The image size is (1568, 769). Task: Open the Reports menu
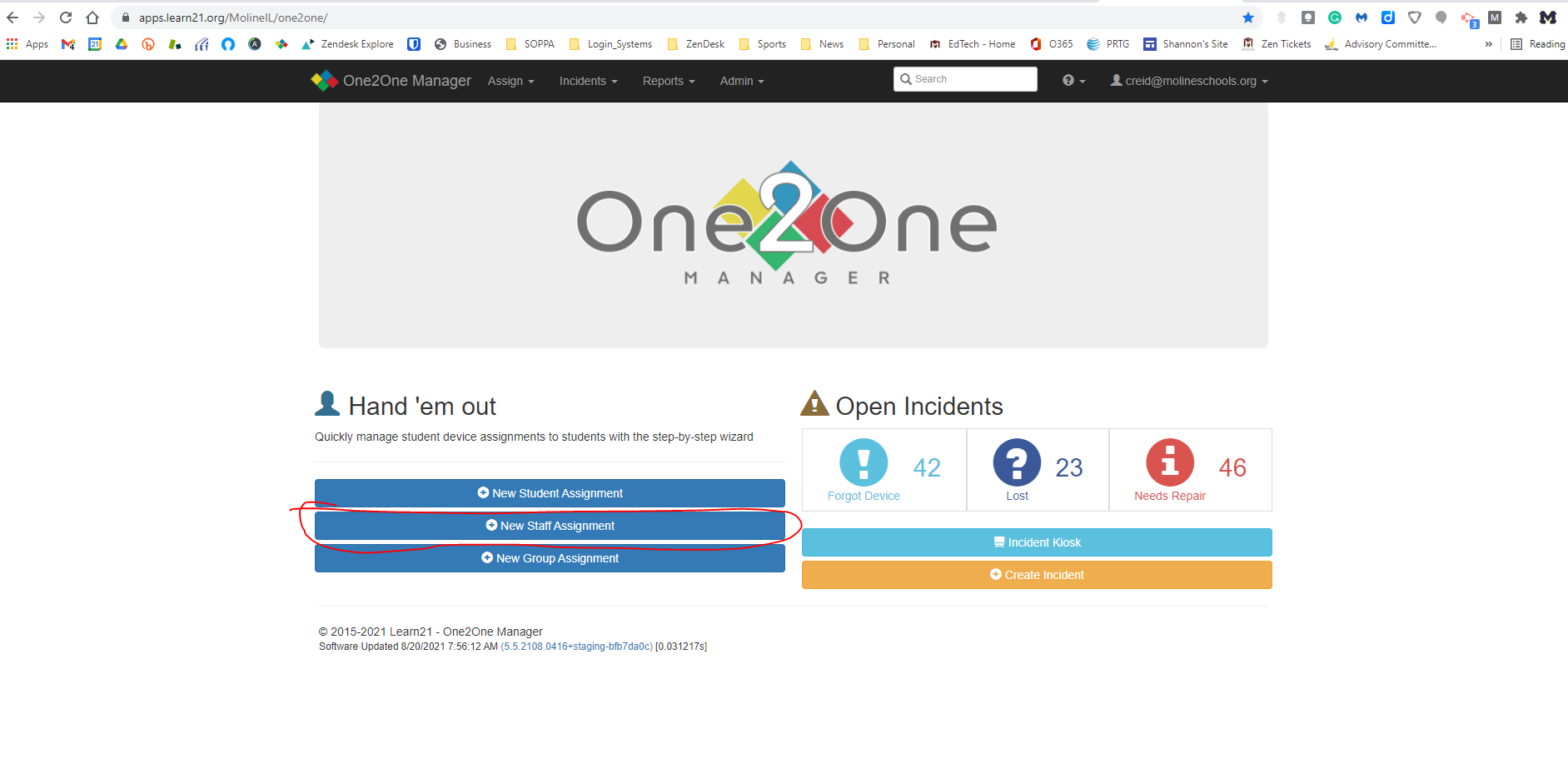[668, 81]
